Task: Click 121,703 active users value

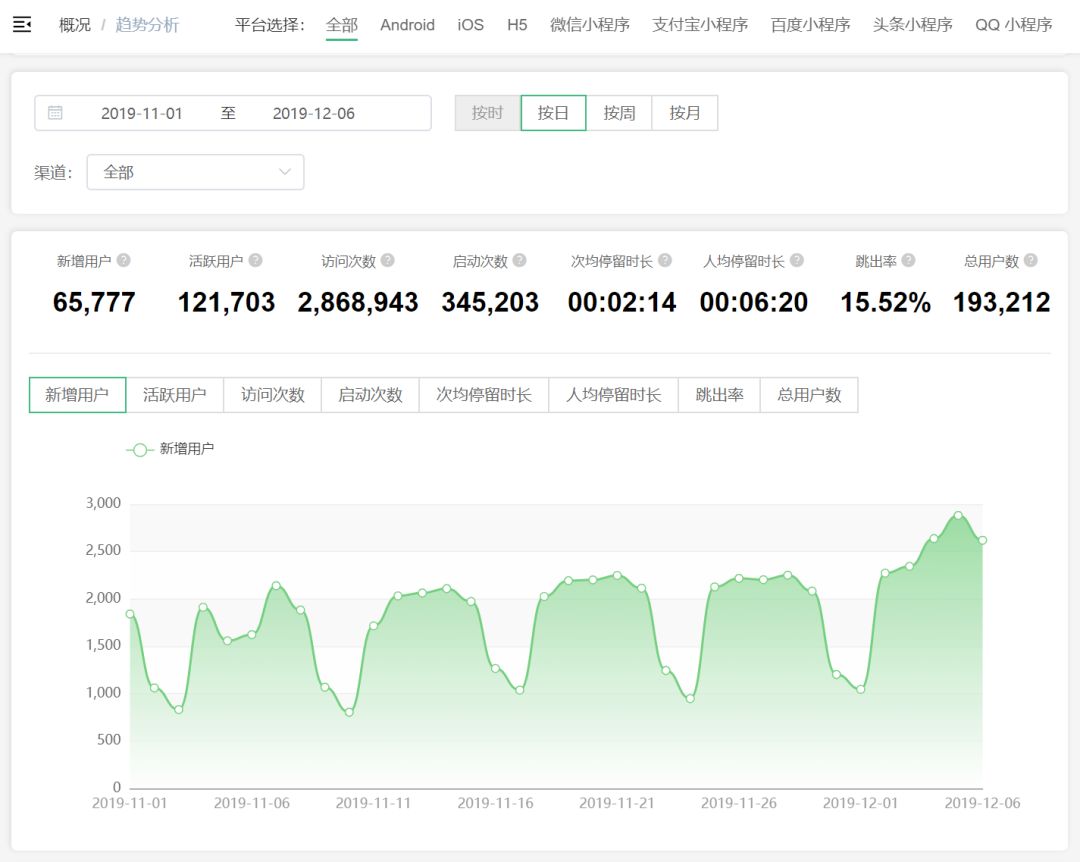Action: coord(227,302)
